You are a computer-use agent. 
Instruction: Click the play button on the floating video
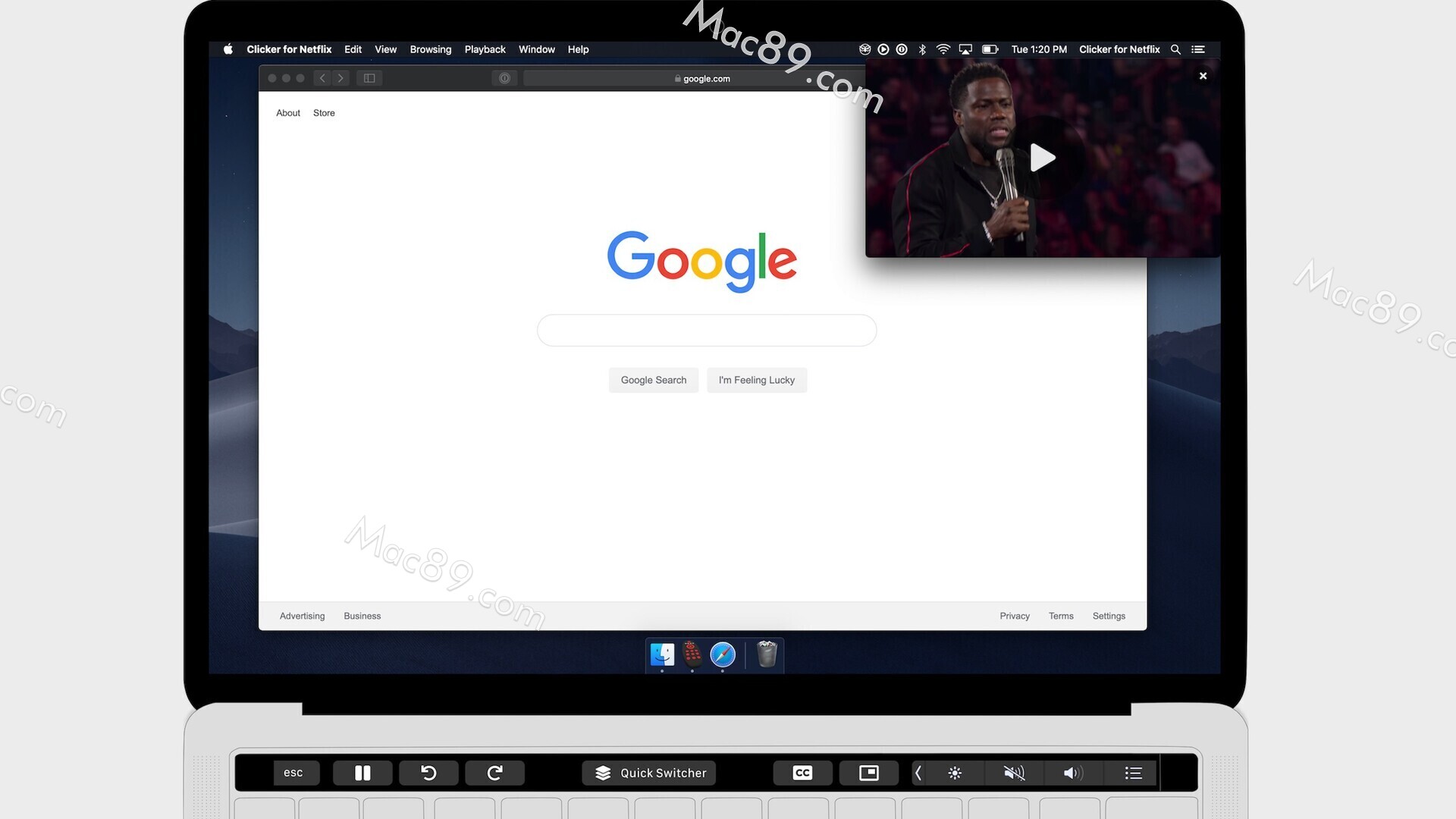pos(1043,158)
